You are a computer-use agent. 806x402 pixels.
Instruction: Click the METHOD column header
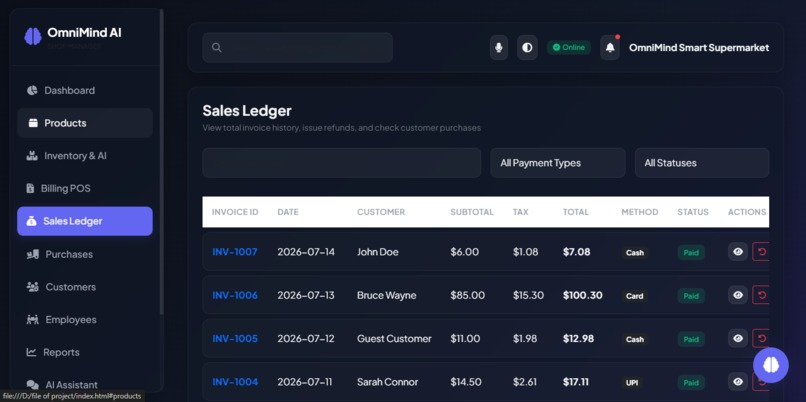pos(639,212)
